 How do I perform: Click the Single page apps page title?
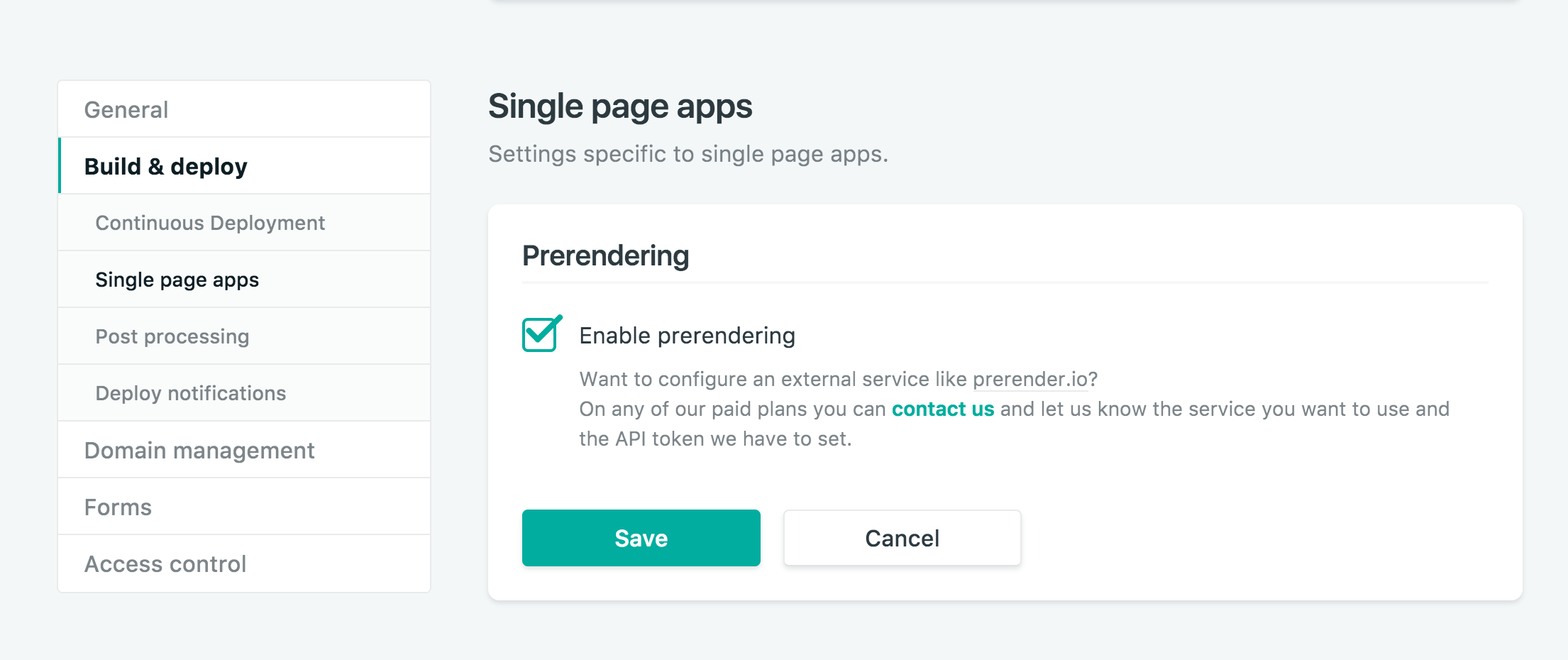[x=621, y=106]
